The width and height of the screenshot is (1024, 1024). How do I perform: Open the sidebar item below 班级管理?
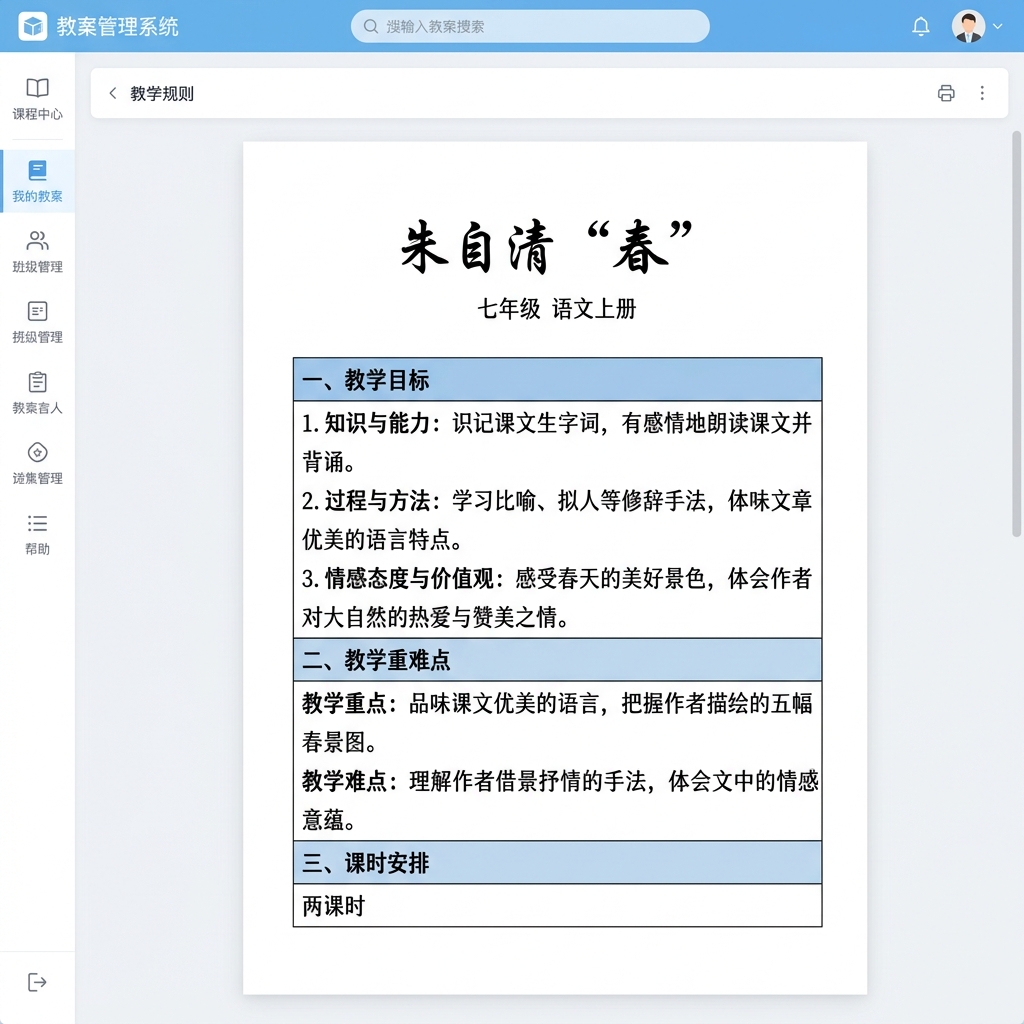[37, 322]
